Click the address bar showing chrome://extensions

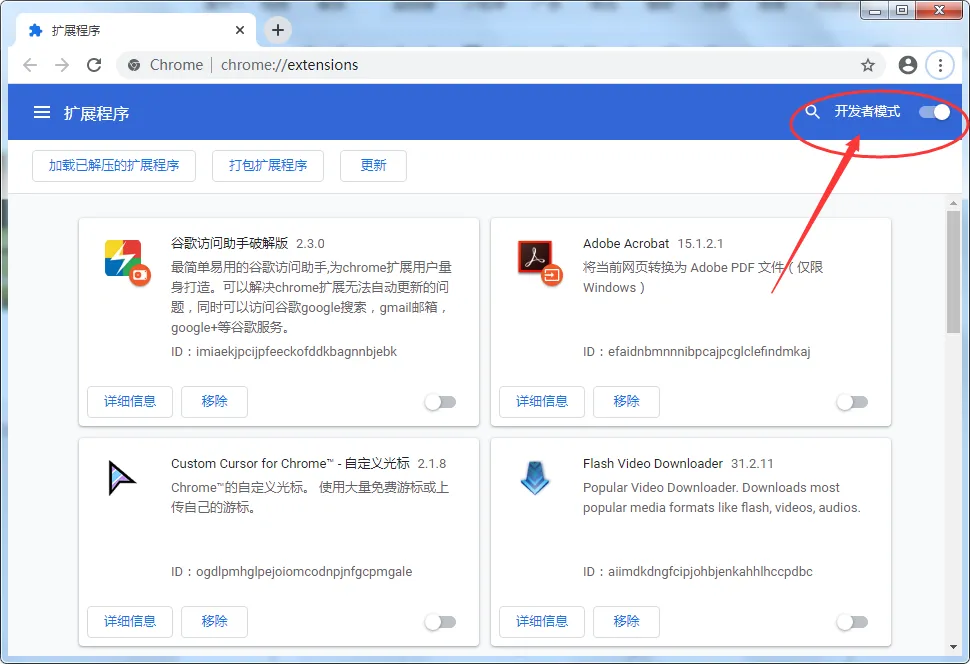point(501,65)
